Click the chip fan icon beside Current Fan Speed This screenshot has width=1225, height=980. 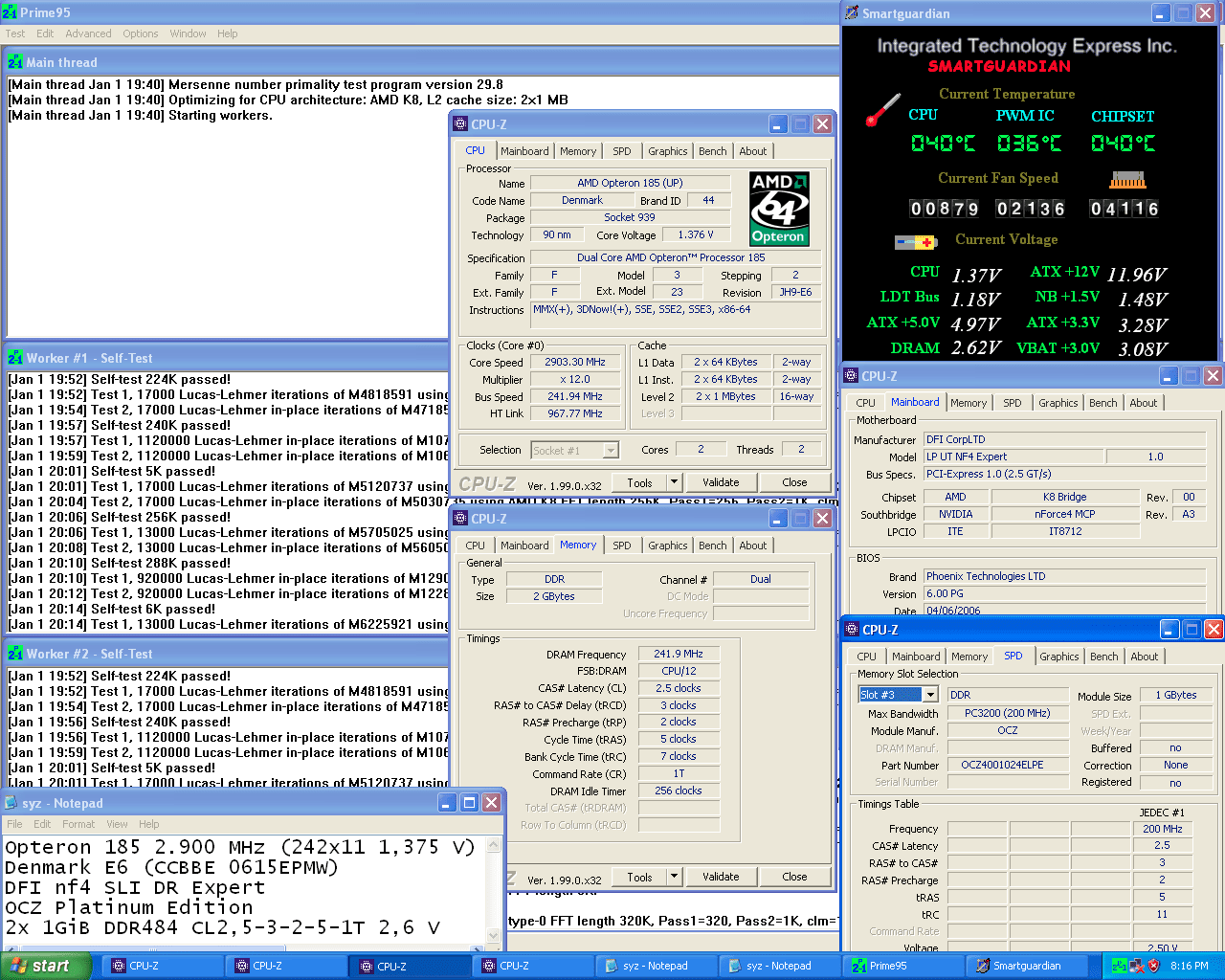point(1127,179)
